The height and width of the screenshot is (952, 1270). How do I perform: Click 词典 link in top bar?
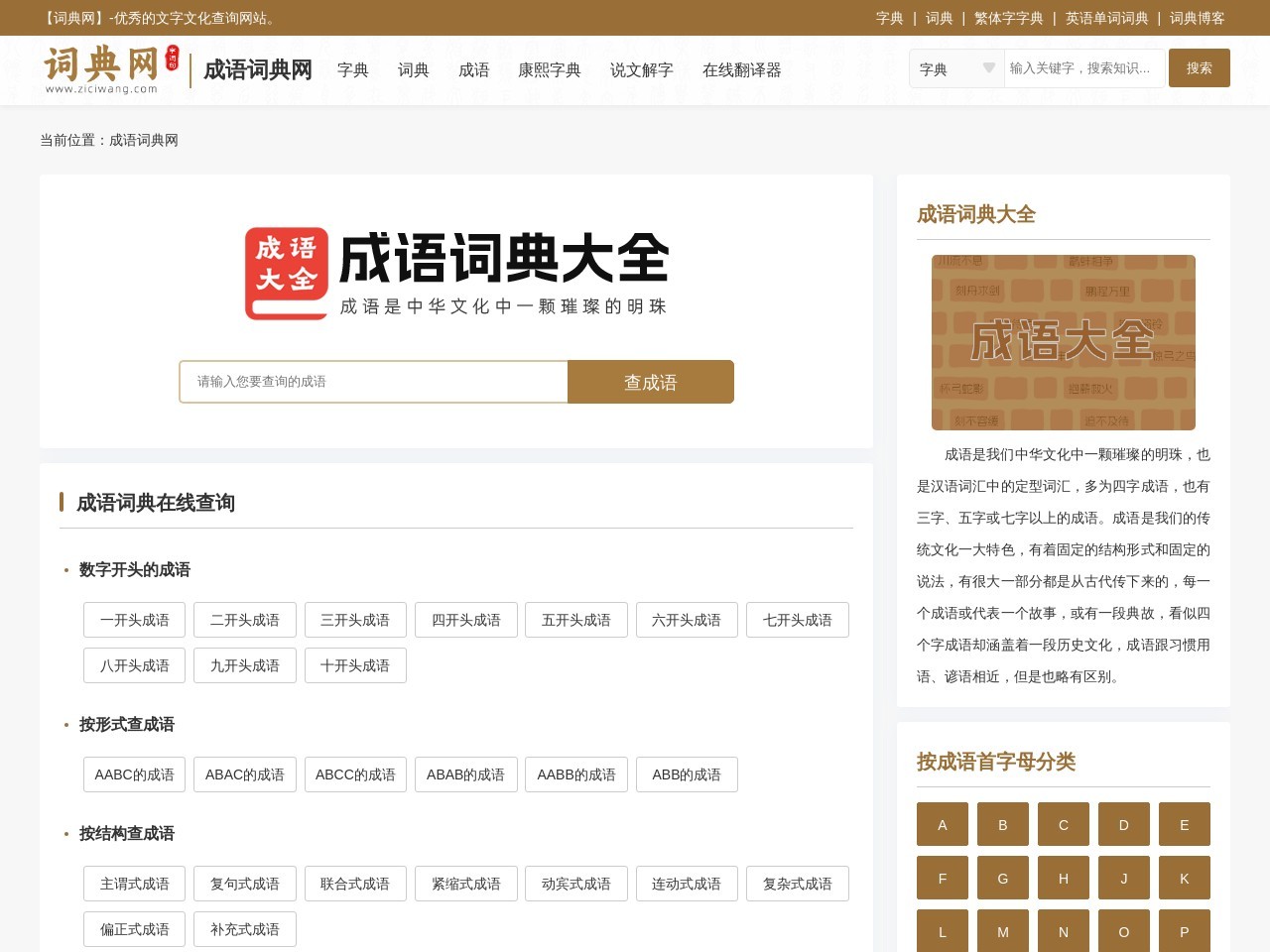[940, 18]
